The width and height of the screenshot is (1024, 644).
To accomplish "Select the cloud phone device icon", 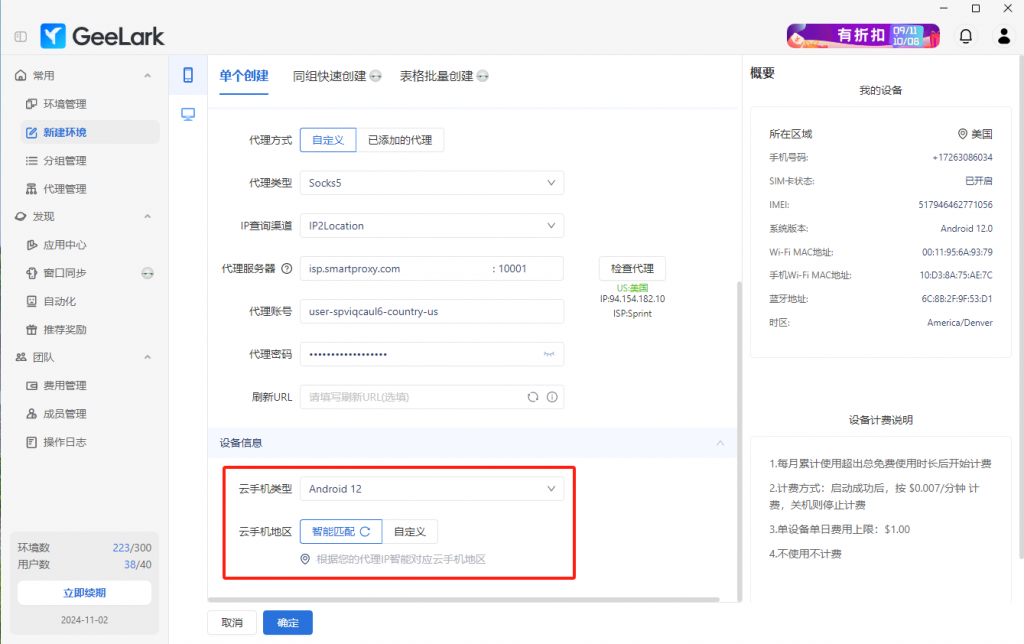I will [x=187, y=75].
